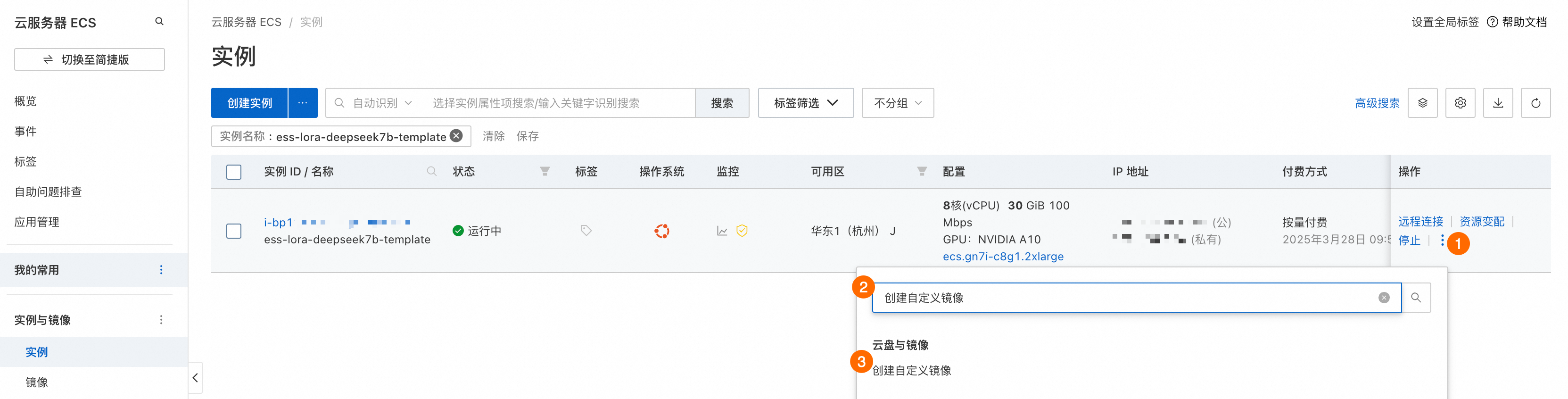Click the yellow security shield icon
Image resolution: width=1568 pixels, height=399 pixels.
[742, 231]
